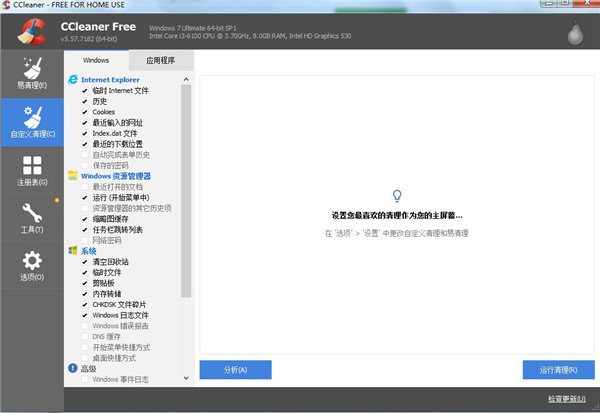Toggle 临时文件 checkbox
The height and width of the screenshot is (413, 600).
coord(85,273)
